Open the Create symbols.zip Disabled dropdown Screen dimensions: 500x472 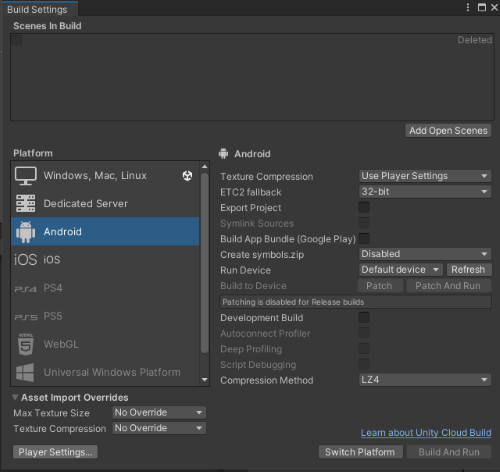tap(425, 254)
